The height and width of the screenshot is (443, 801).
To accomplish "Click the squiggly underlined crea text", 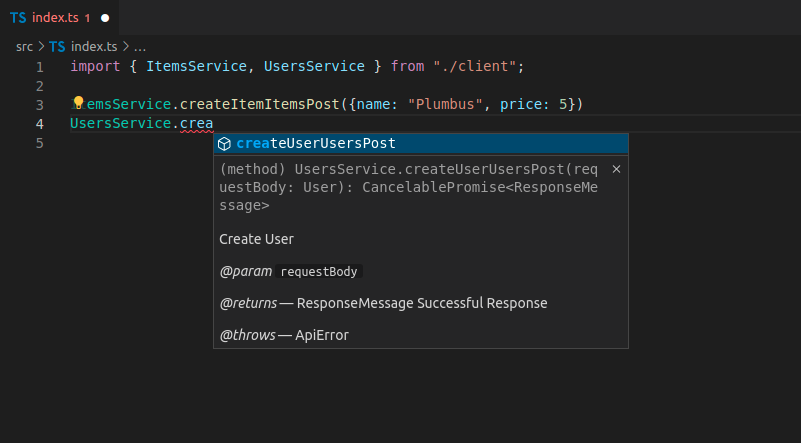I will [196, 124].
